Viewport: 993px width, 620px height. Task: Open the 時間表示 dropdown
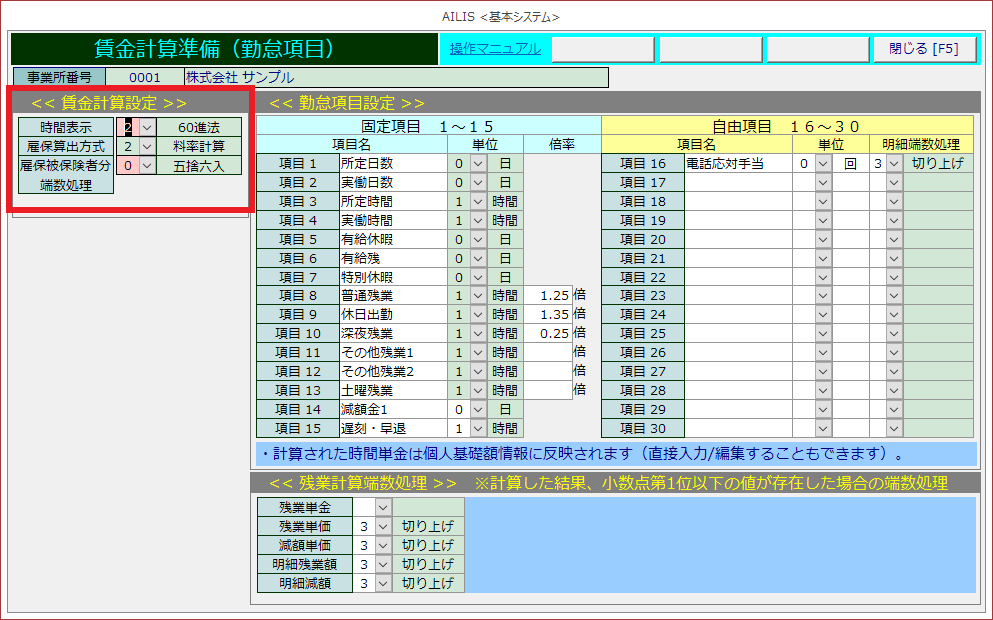click(x=147, y=127)
